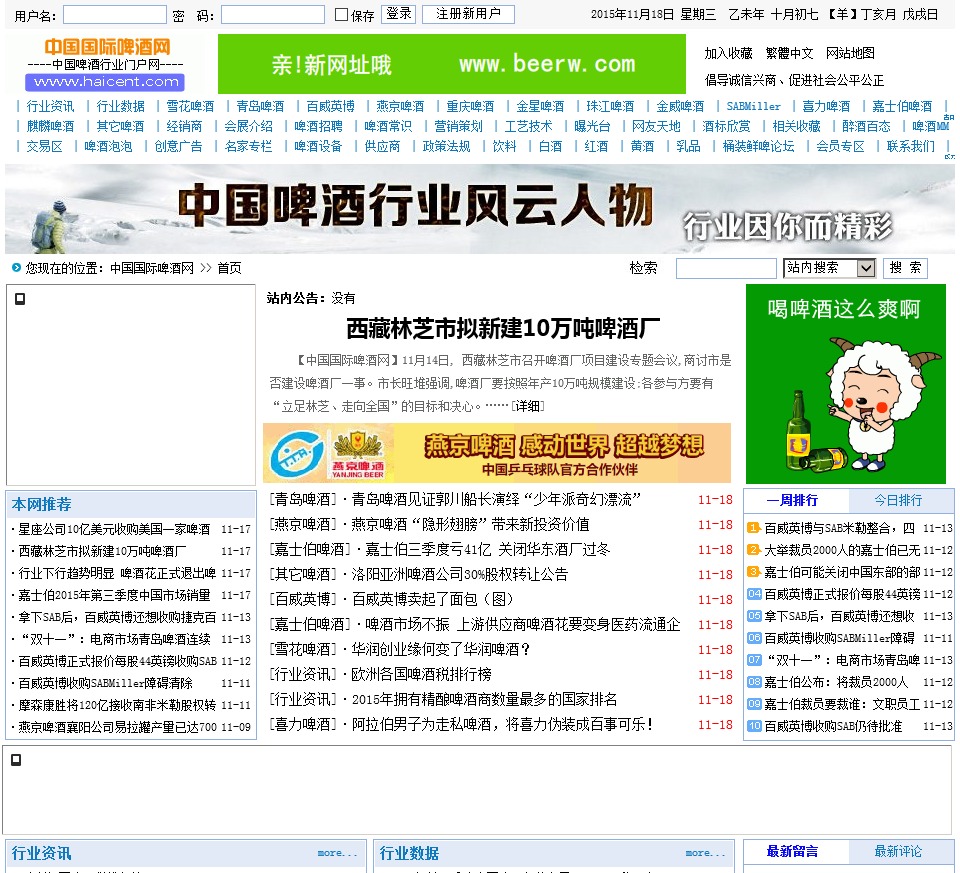Toggle the 保存 login checkbox
This screenshot has height=873, width=960.
(342, 15)
